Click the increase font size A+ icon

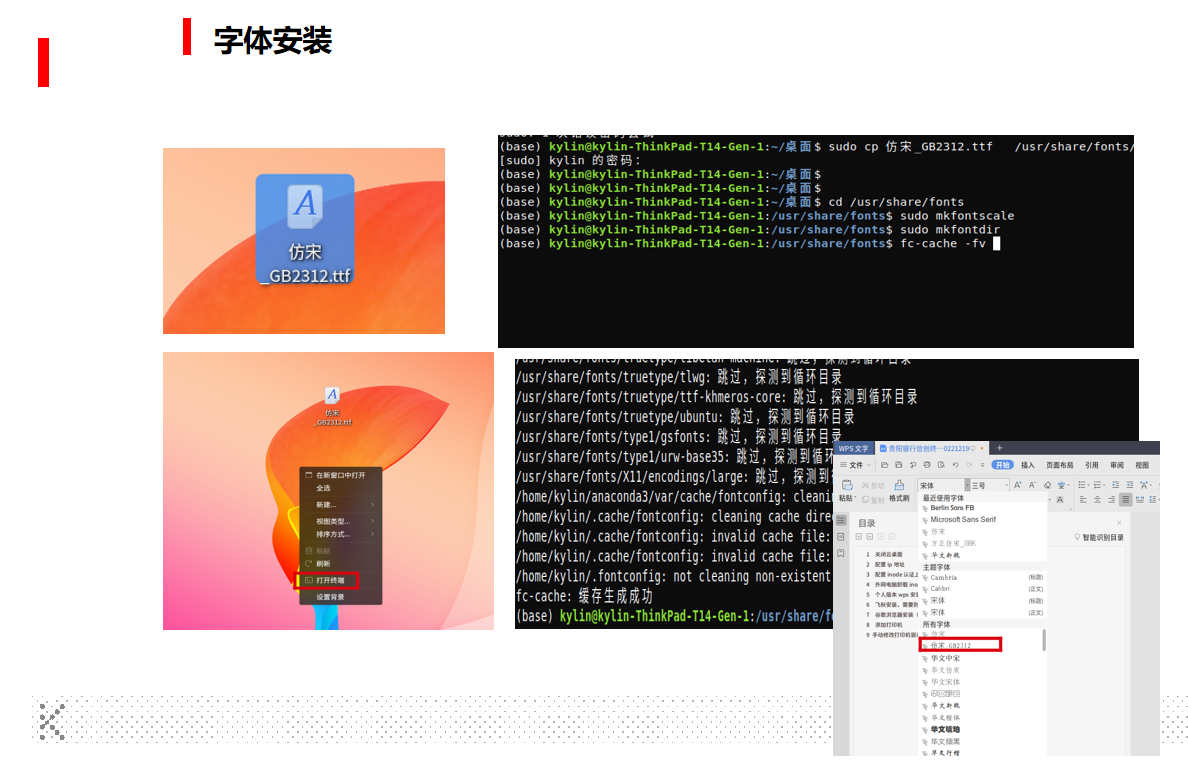(1018, 485)
